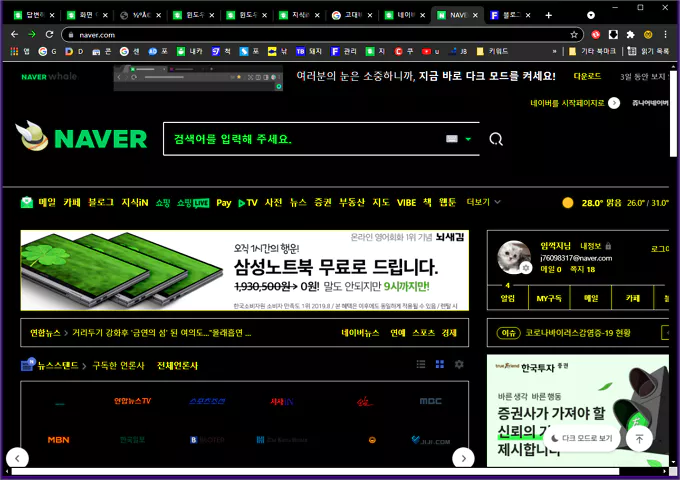680x480 pixels.
Task: Open the '코로나바이러스감염증-19 현황' issue link
Action: pyautogui.click(x=578, y=333)
